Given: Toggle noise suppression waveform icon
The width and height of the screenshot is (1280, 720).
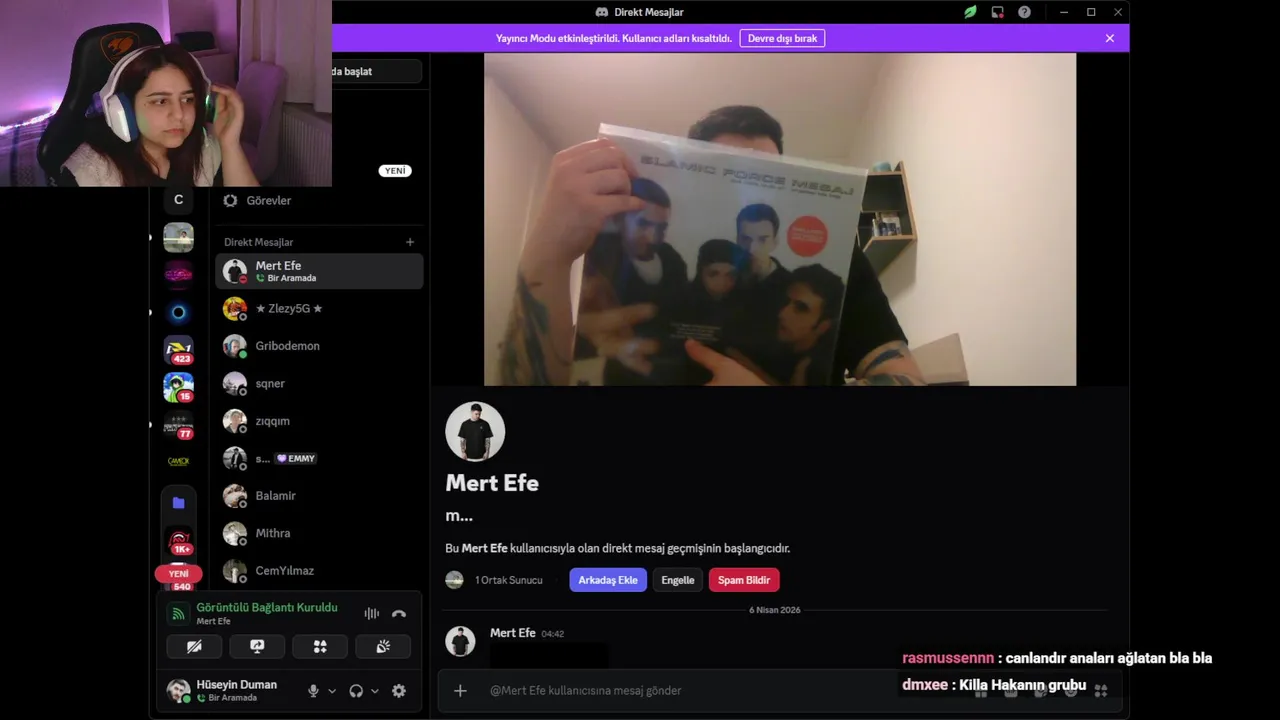Looking at the screenshot, I should click(372, 614).
